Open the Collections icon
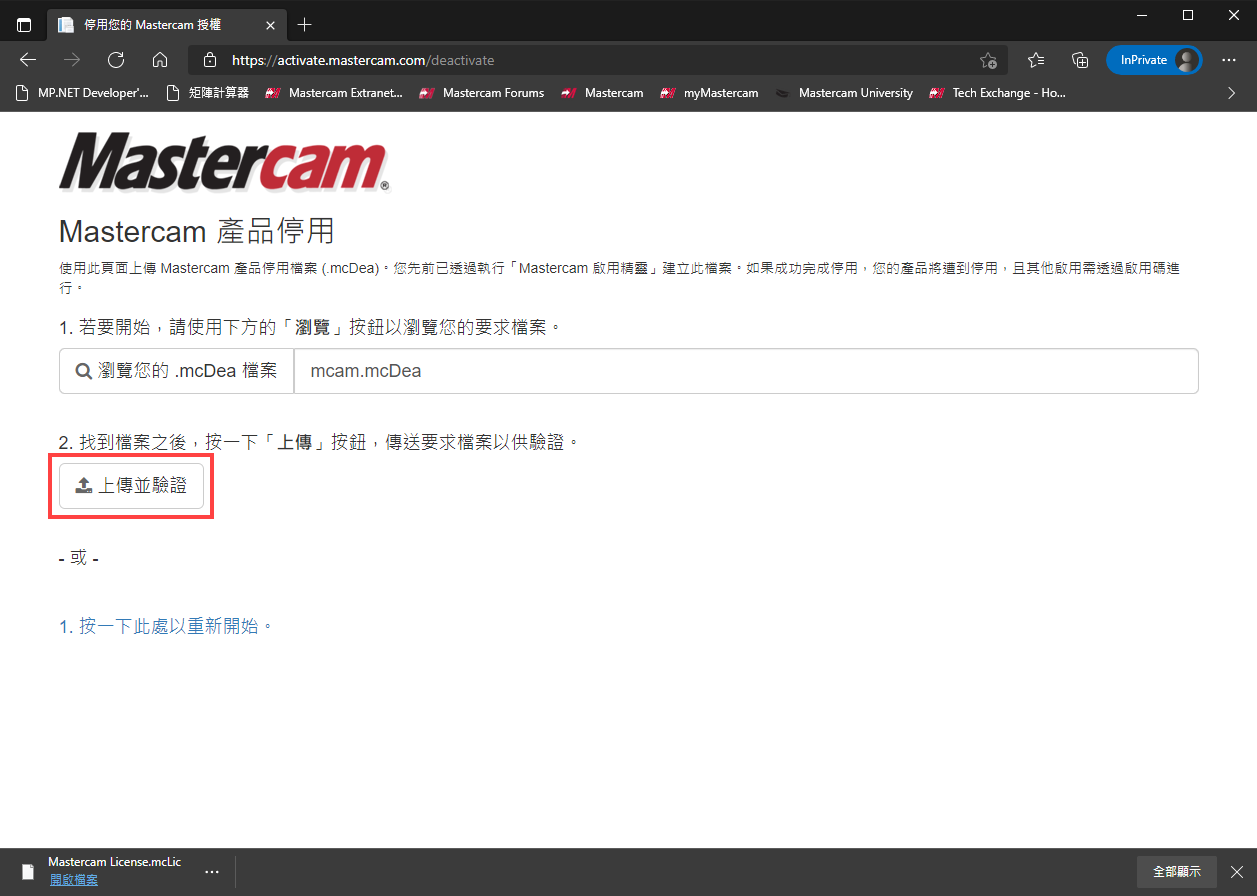 [1080, 60]
